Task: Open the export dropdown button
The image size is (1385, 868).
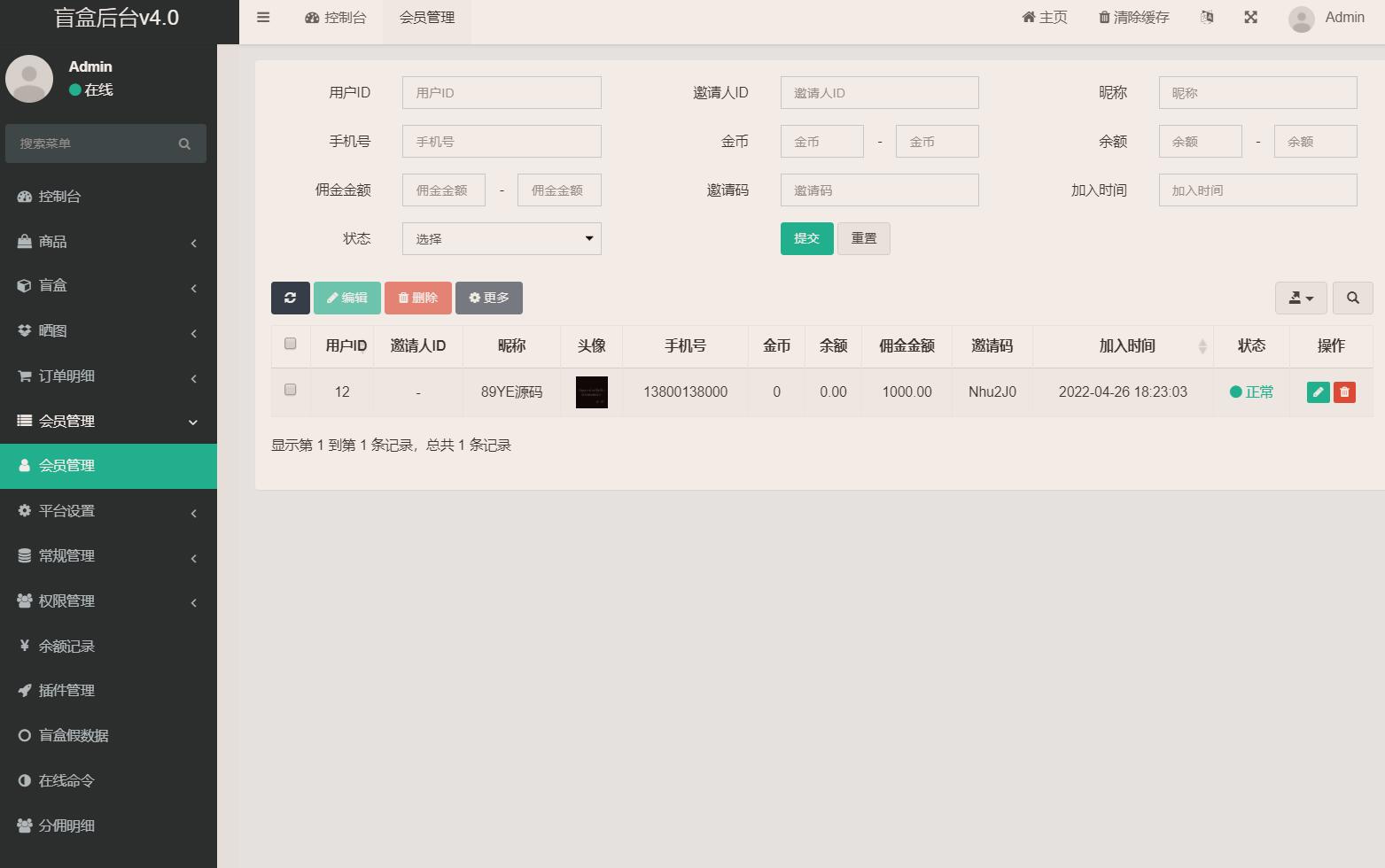Action: (x=1300, y=298)
